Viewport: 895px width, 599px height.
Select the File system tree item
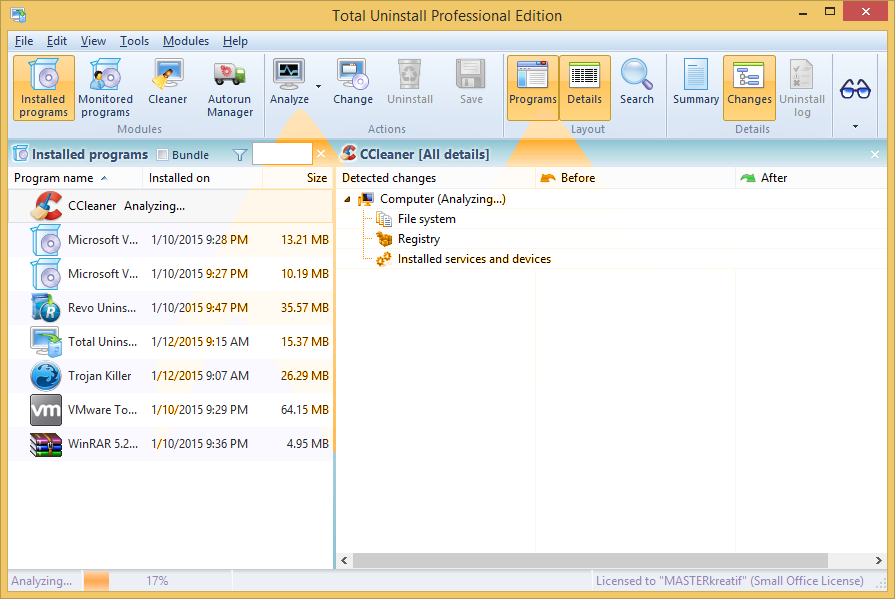426,219
